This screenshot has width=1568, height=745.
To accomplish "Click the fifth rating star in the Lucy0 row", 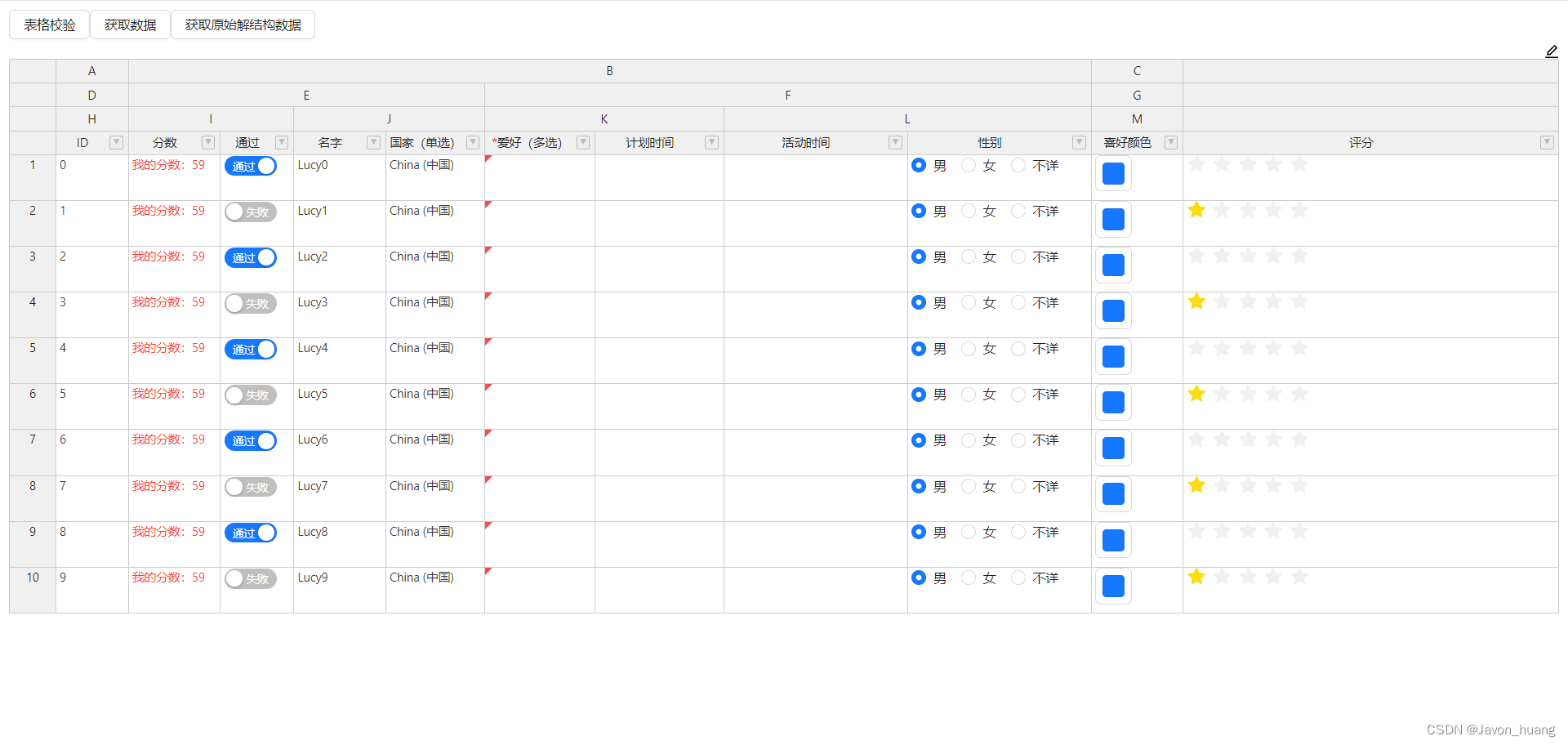I will coord(1299,164).
